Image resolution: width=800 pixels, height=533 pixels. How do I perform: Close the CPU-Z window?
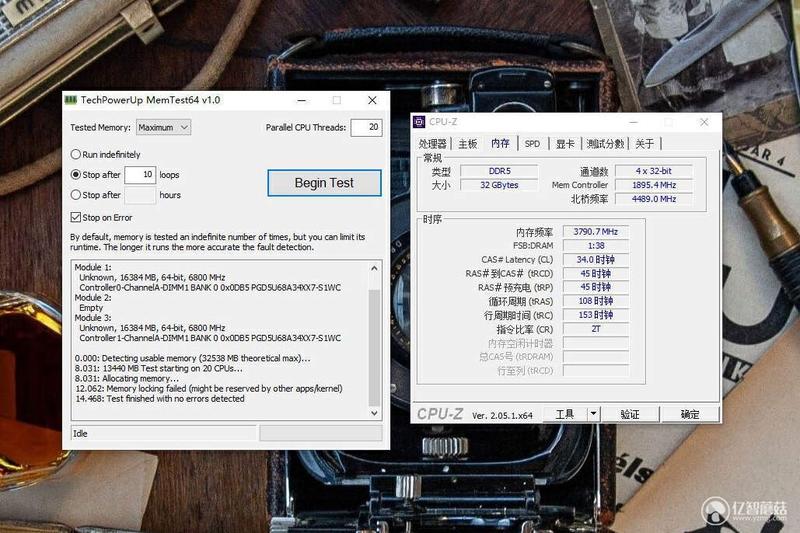pyautogui.click(x=704, y=122)
